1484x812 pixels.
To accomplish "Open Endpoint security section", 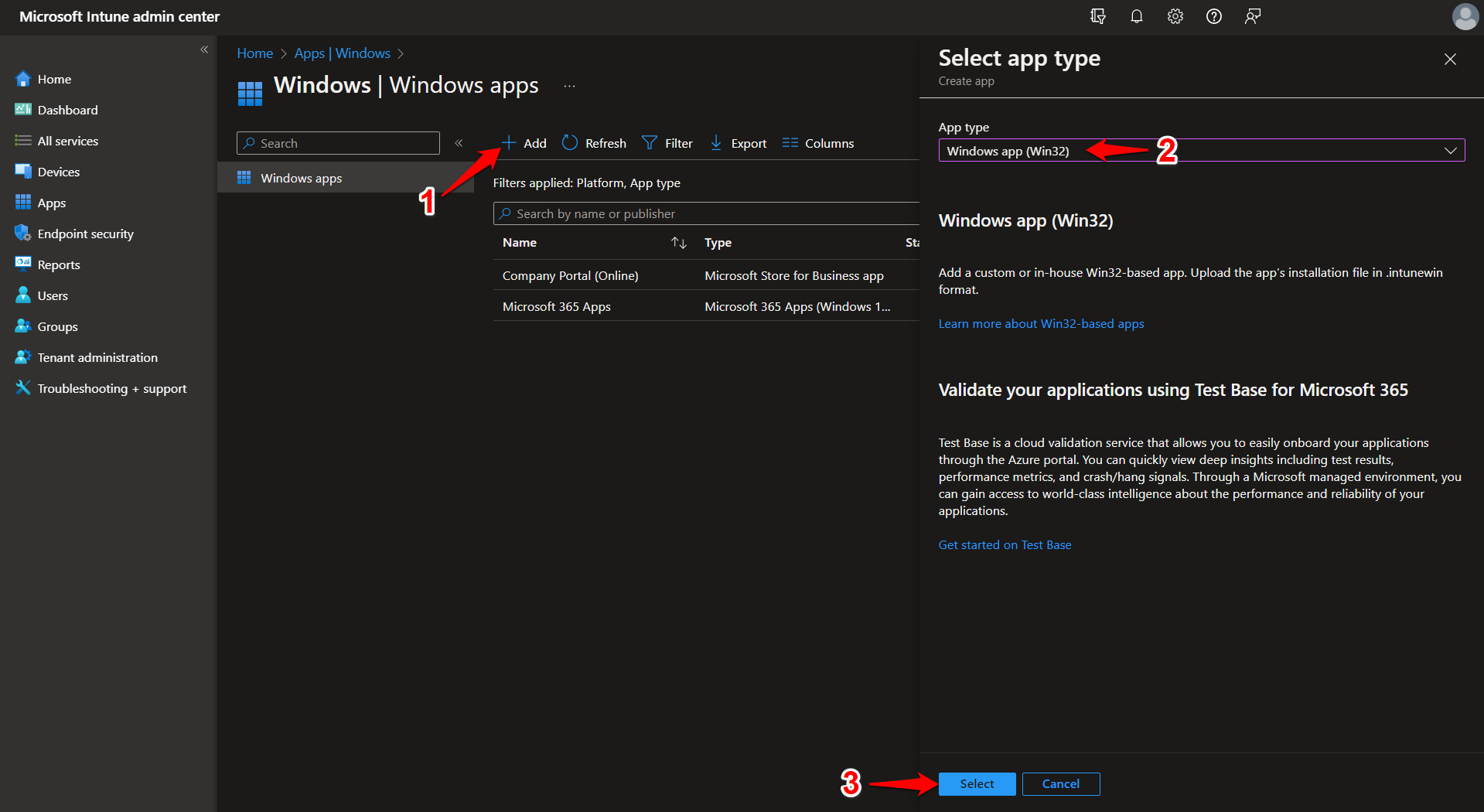I will click(x=84, y=233).
